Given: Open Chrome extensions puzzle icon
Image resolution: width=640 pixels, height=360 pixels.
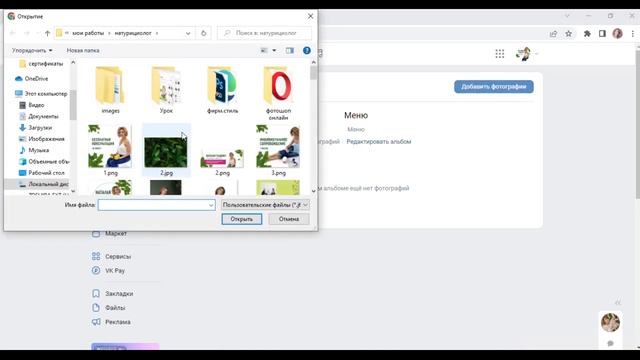Looking at the screenshot, I should (x=587, y=33).
